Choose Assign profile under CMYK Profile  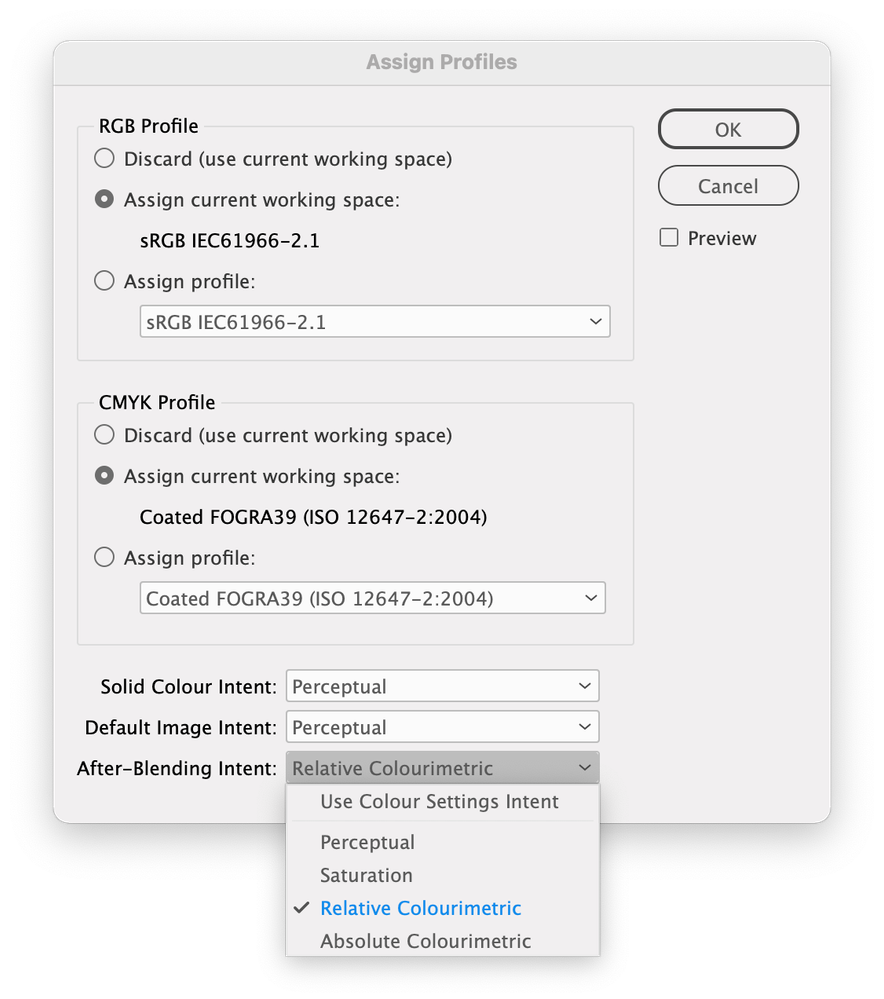tap(104, 557)
